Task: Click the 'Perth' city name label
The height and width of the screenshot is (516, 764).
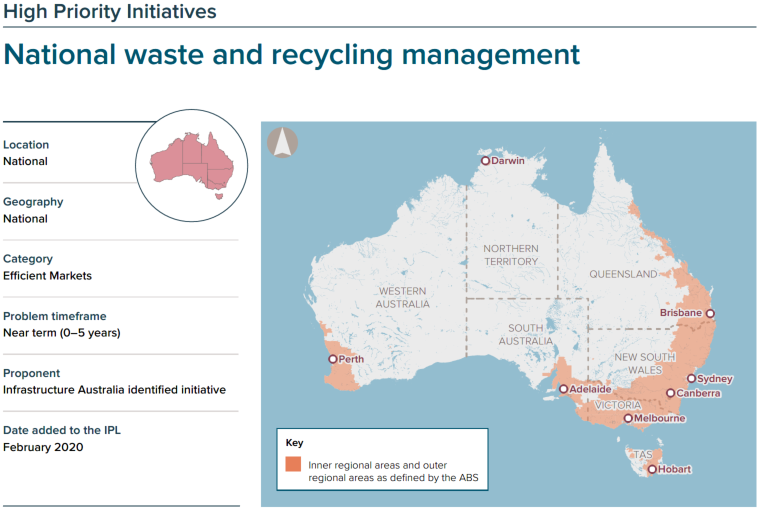Action: coord(351,359)
